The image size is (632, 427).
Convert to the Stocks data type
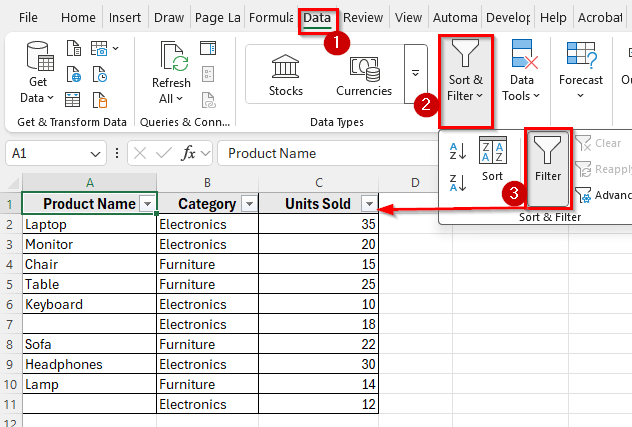pyautogui.click(x=285, y=75)
